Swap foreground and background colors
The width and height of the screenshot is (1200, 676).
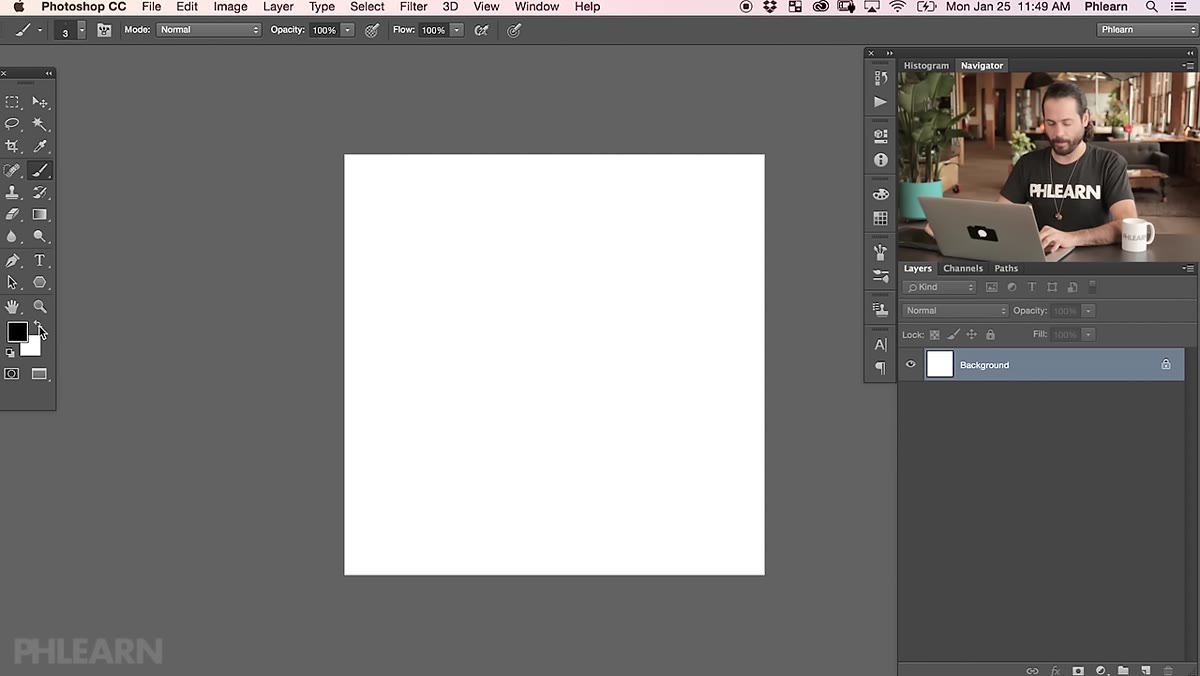(36, 324)
